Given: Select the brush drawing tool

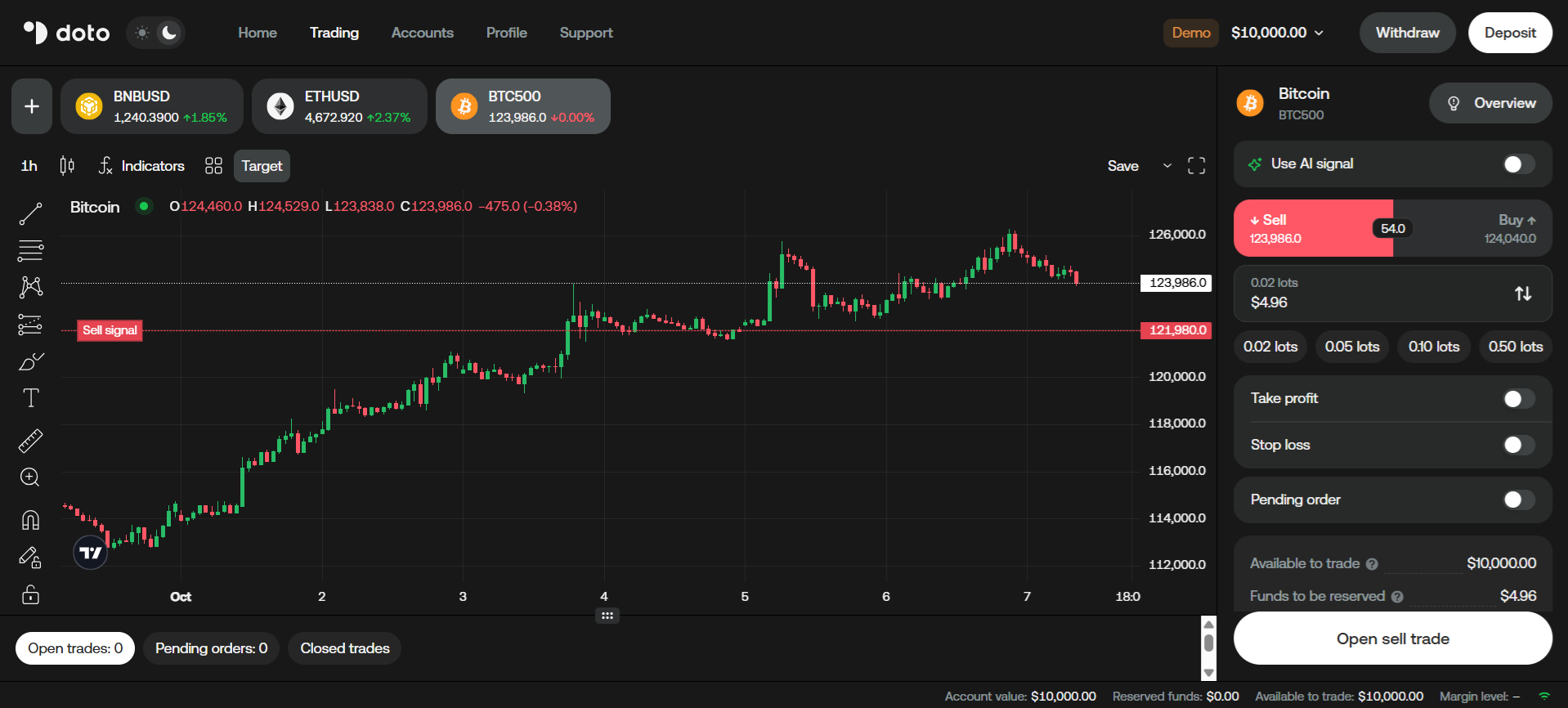Looking at the screenshot, I should click(30, 361).
